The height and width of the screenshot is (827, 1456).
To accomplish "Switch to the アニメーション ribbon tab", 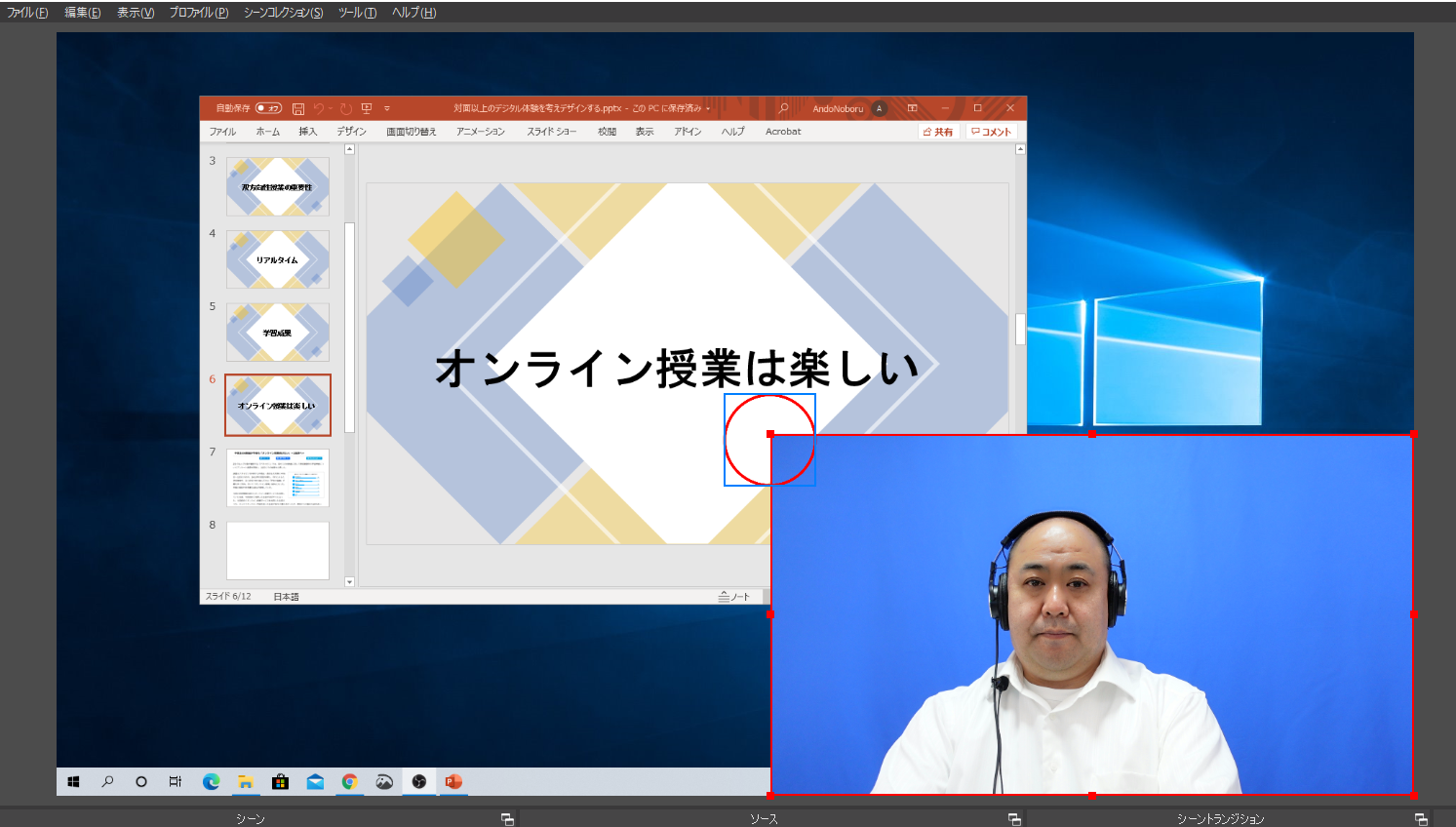I will point(481,132).
